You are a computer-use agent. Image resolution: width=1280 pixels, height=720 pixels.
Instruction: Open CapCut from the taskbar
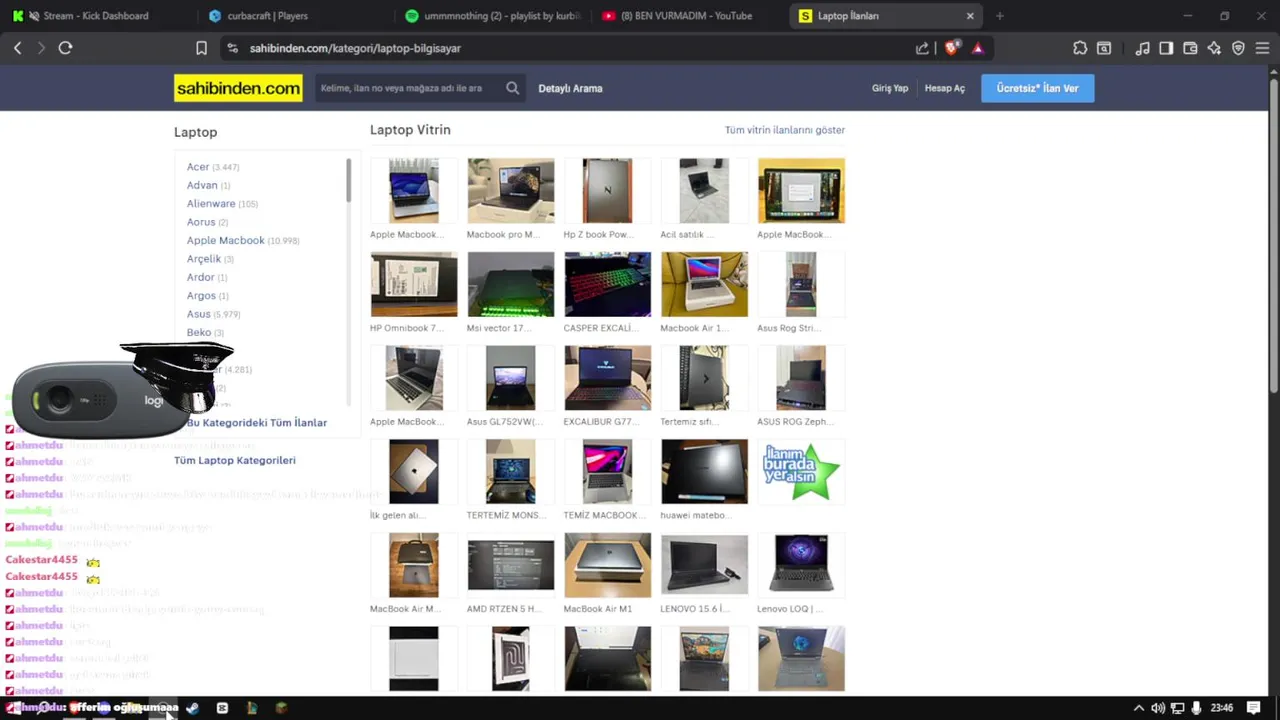pyautogui.click(x=222, y=708)
